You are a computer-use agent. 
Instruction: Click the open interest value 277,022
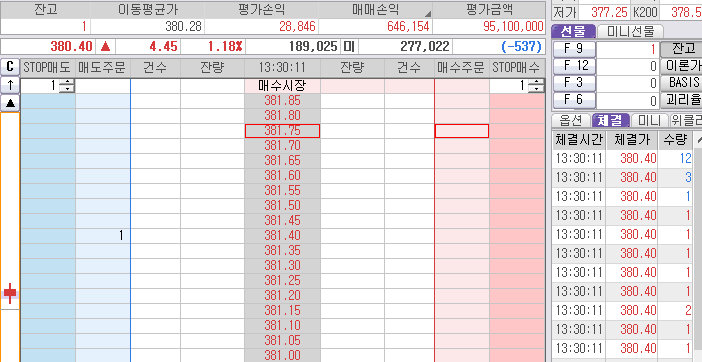424,46
